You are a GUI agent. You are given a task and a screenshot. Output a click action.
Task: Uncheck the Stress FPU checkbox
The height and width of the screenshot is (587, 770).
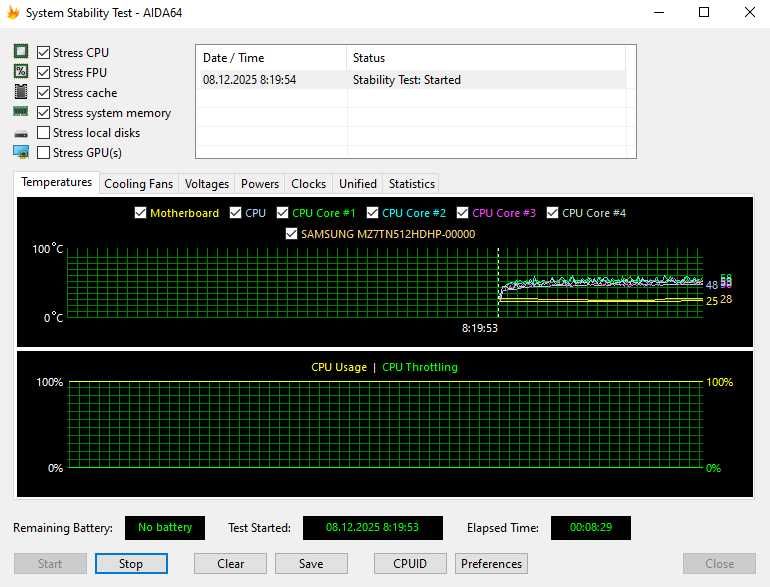tap(43, 72)
